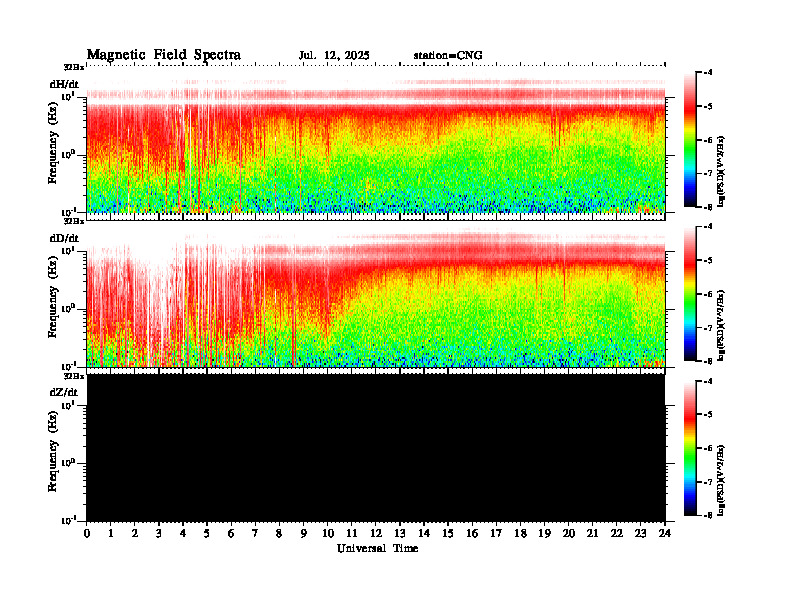The width and height of the screenshot is (792, 612).
Task: Click the "Magnetic Field Spectra" title
Action: tap(164, 55)
